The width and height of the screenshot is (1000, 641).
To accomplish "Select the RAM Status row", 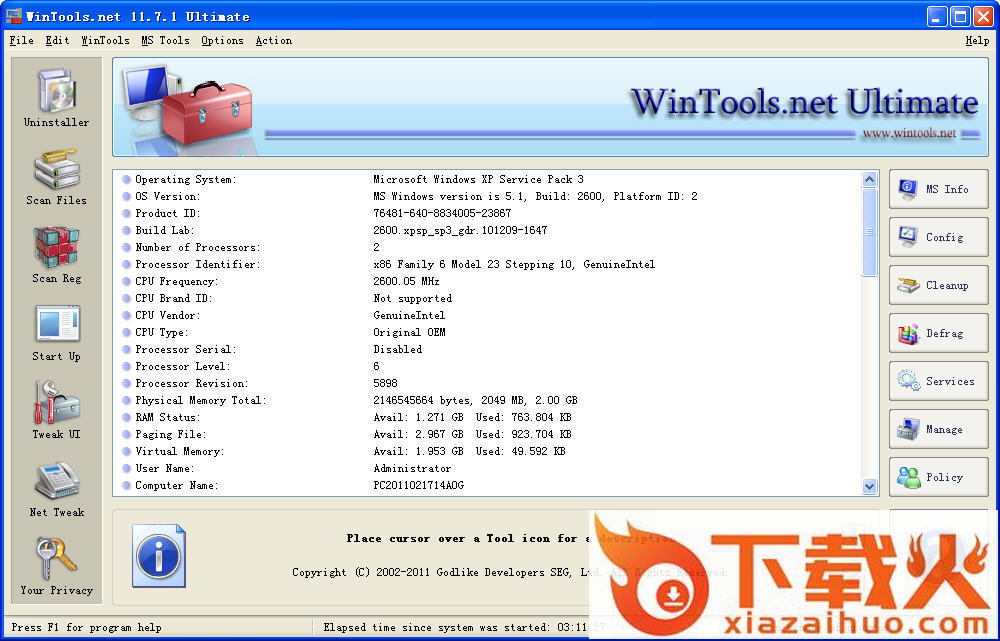I will coord(487,417).
